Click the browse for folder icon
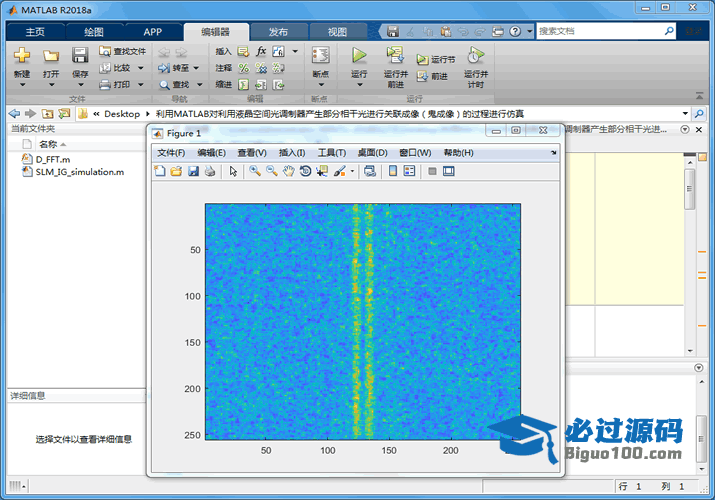The width and height of the screenshot is (715, 500). 64,113
